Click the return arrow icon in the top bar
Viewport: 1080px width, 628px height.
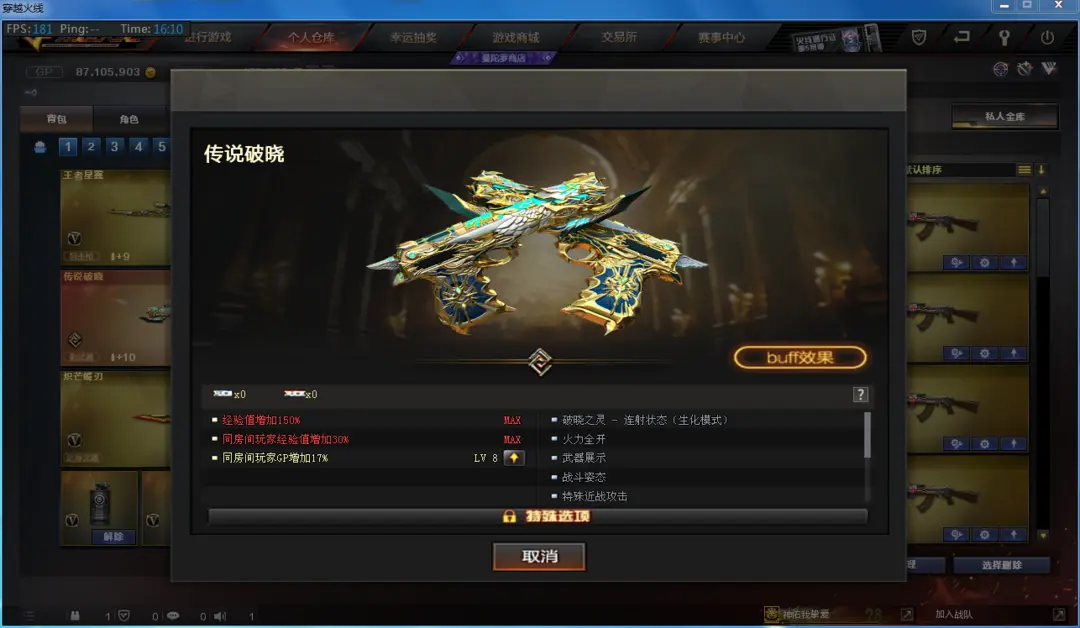[x=962, y=36]
